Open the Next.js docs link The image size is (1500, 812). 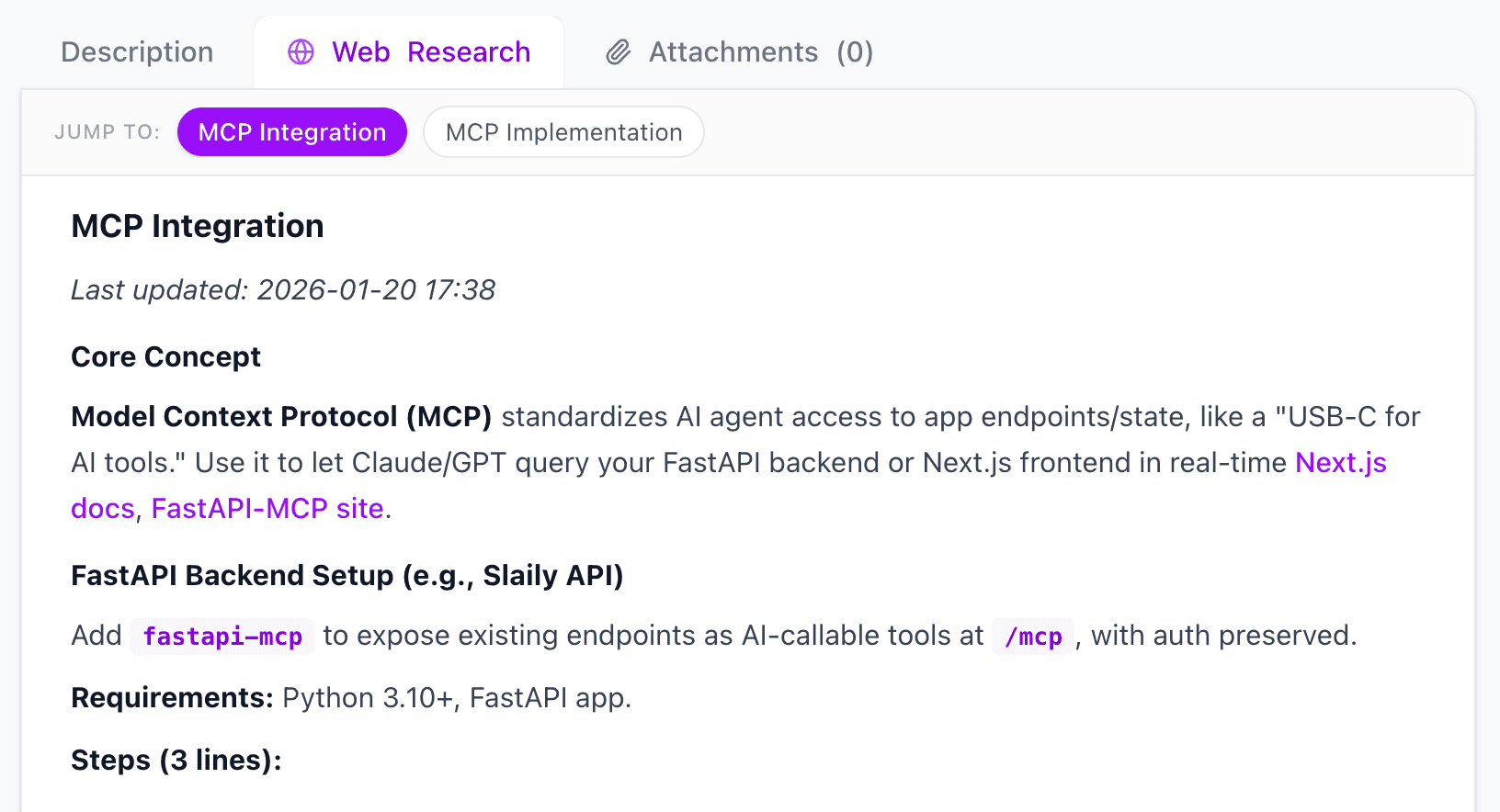click(x=1340, y=463)
